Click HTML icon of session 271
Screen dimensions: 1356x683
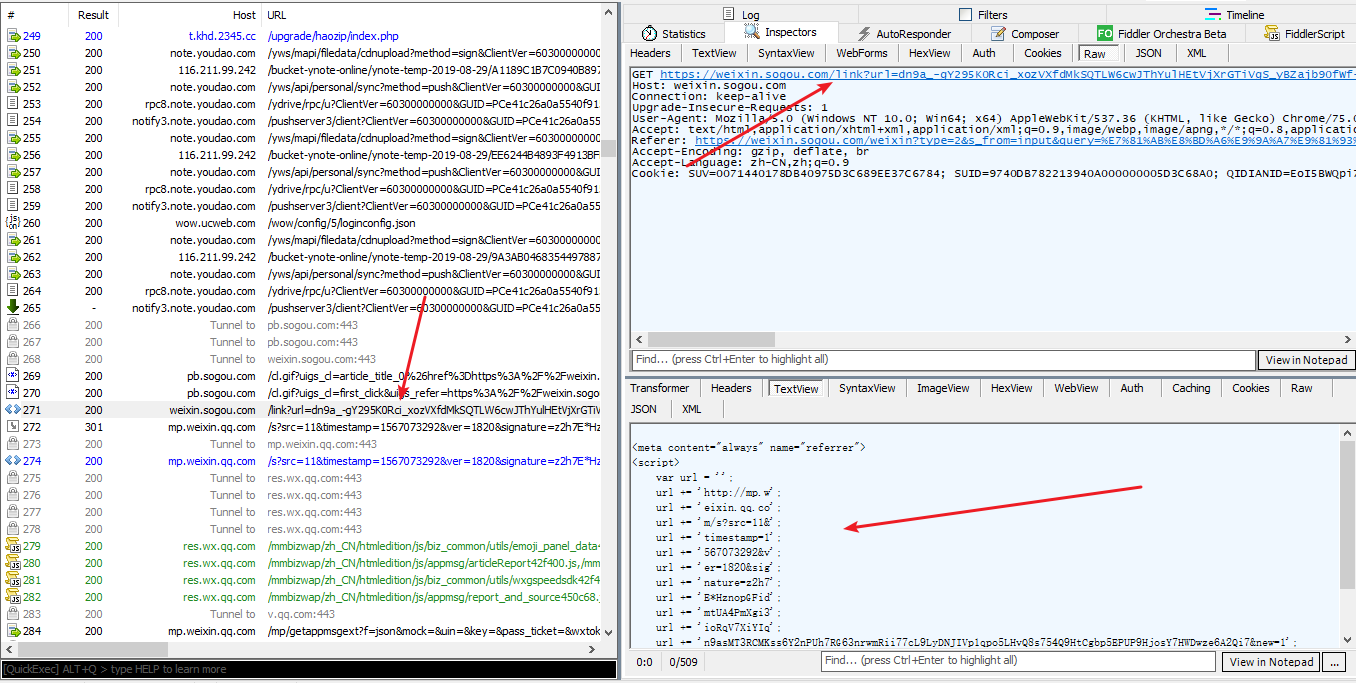[14, 410]
